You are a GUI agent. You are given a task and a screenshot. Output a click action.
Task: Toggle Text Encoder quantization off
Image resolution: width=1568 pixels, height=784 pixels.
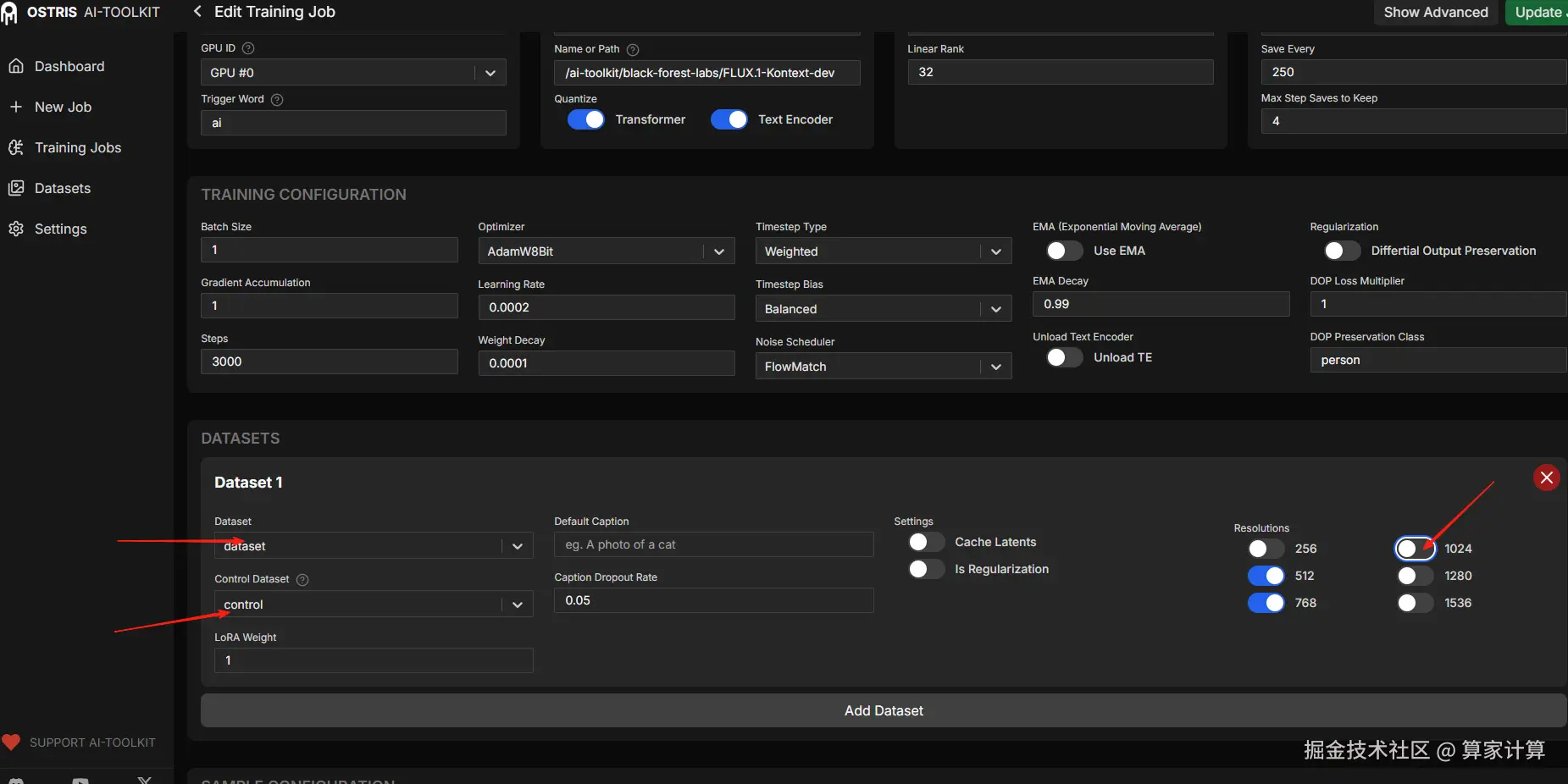click(729, 119)
